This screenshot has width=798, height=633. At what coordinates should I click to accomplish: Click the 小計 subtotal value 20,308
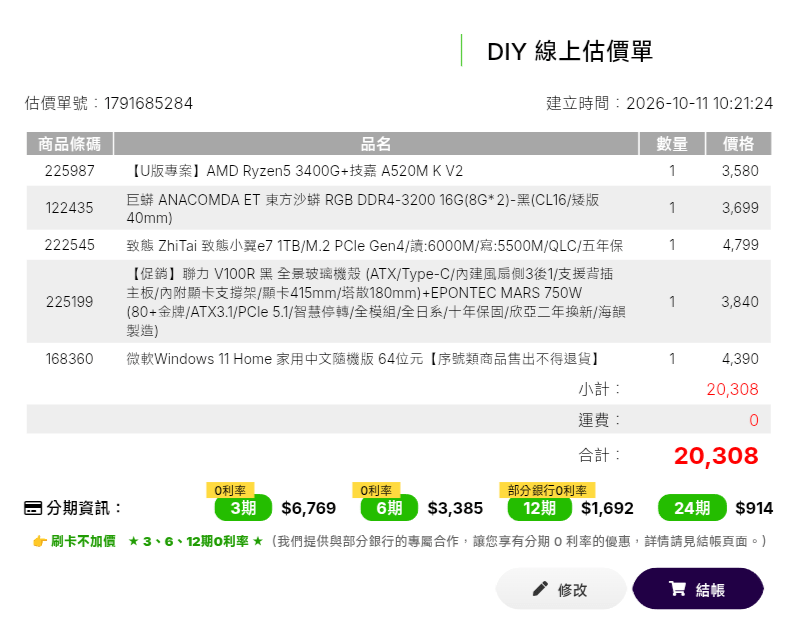pos(732,390)
